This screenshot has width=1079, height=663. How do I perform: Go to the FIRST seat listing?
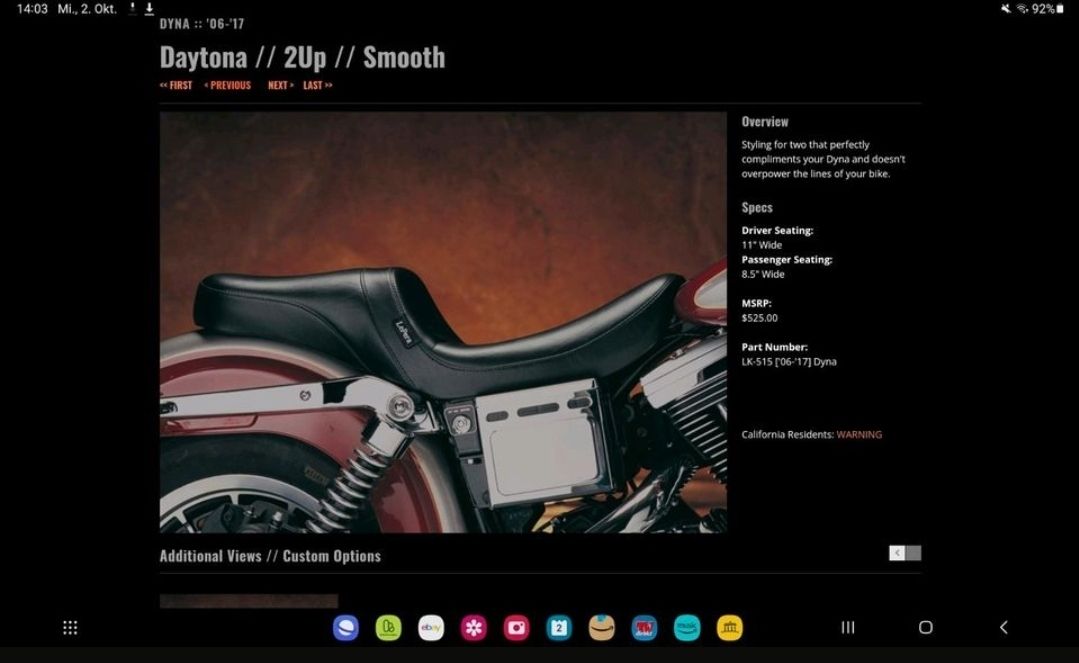(176, 86)
